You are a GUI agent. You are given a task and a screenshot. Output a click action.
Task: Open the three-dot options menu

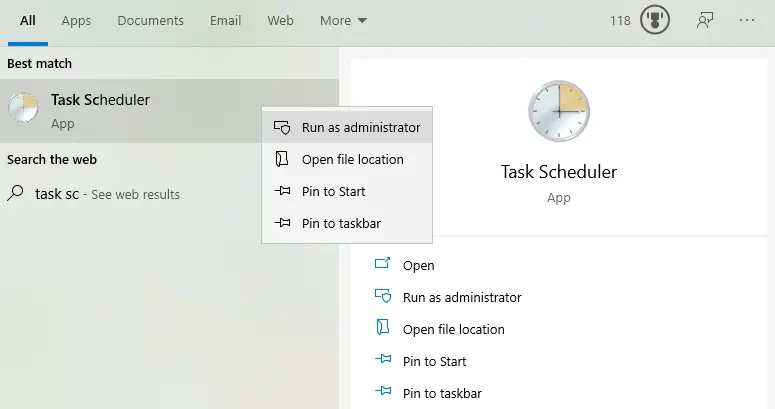[747, 21]
